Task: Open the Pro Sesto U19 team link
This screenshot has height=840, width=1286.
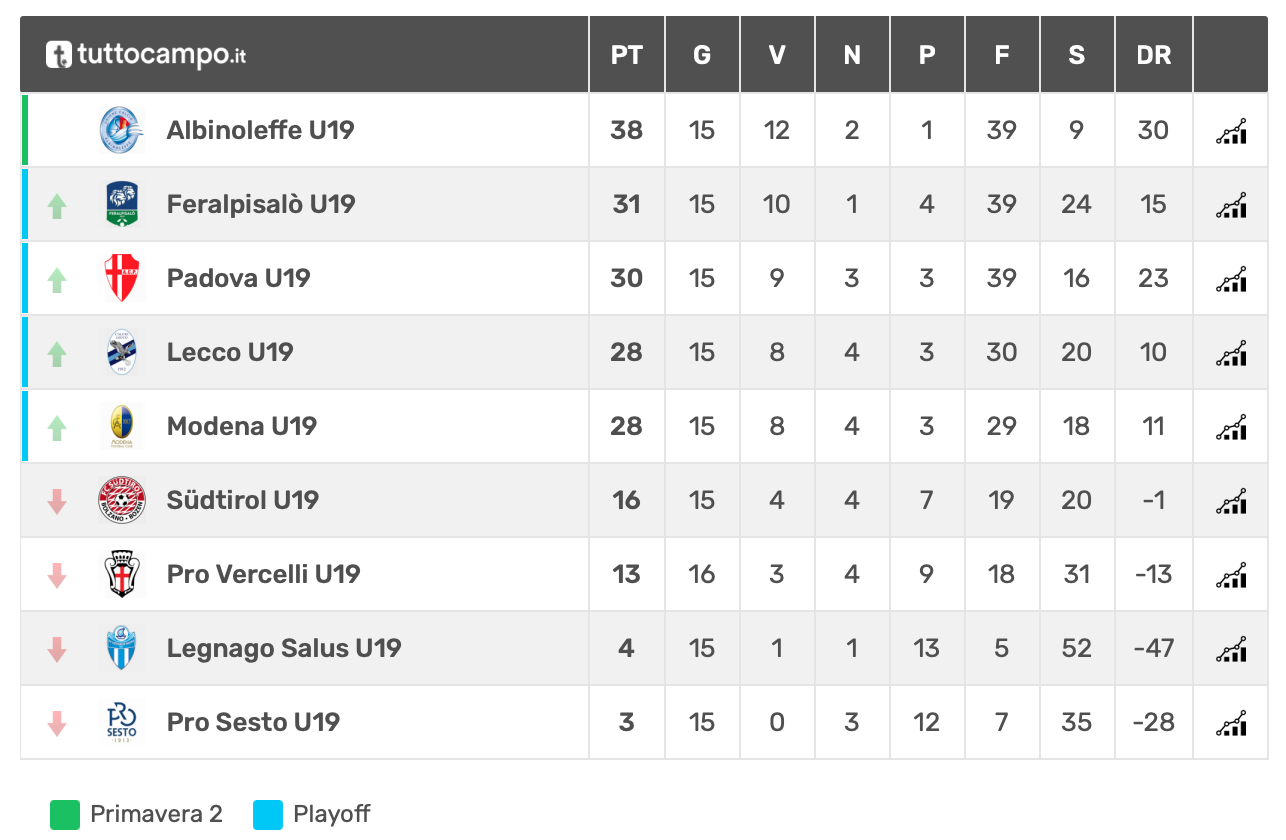Action: tap(253, 722)
